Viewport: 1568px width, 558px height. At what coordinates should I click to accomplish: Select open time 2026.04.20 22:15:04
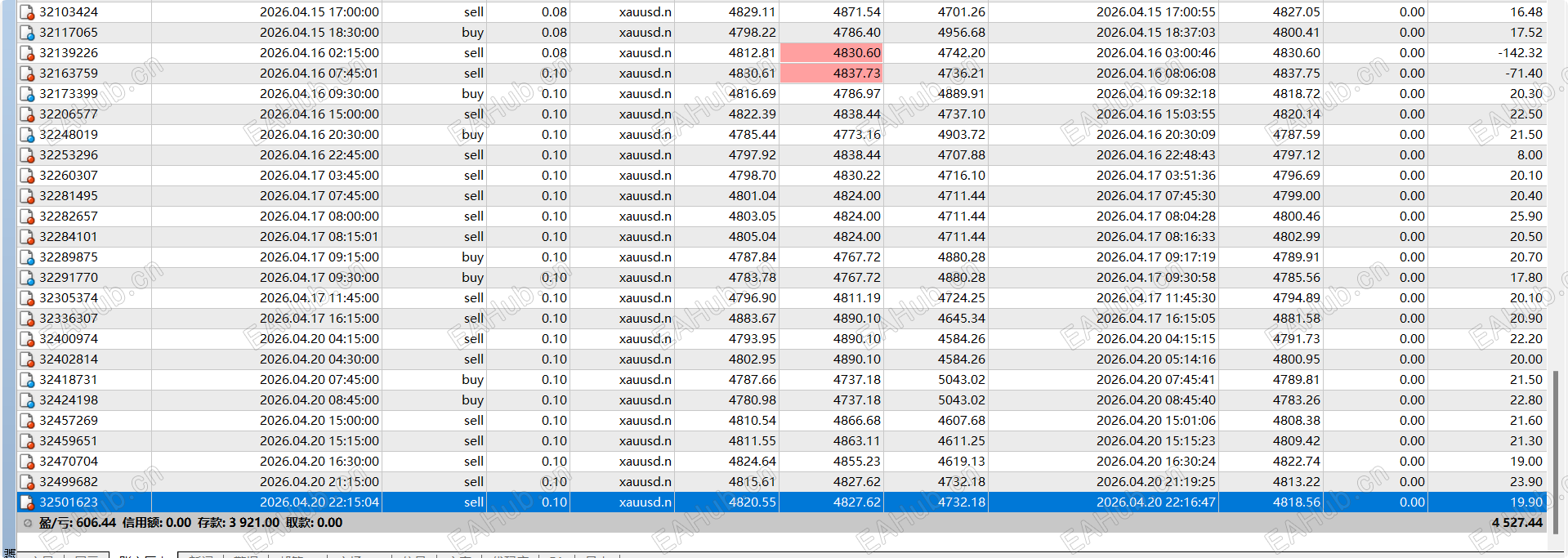tap(319, 502)
